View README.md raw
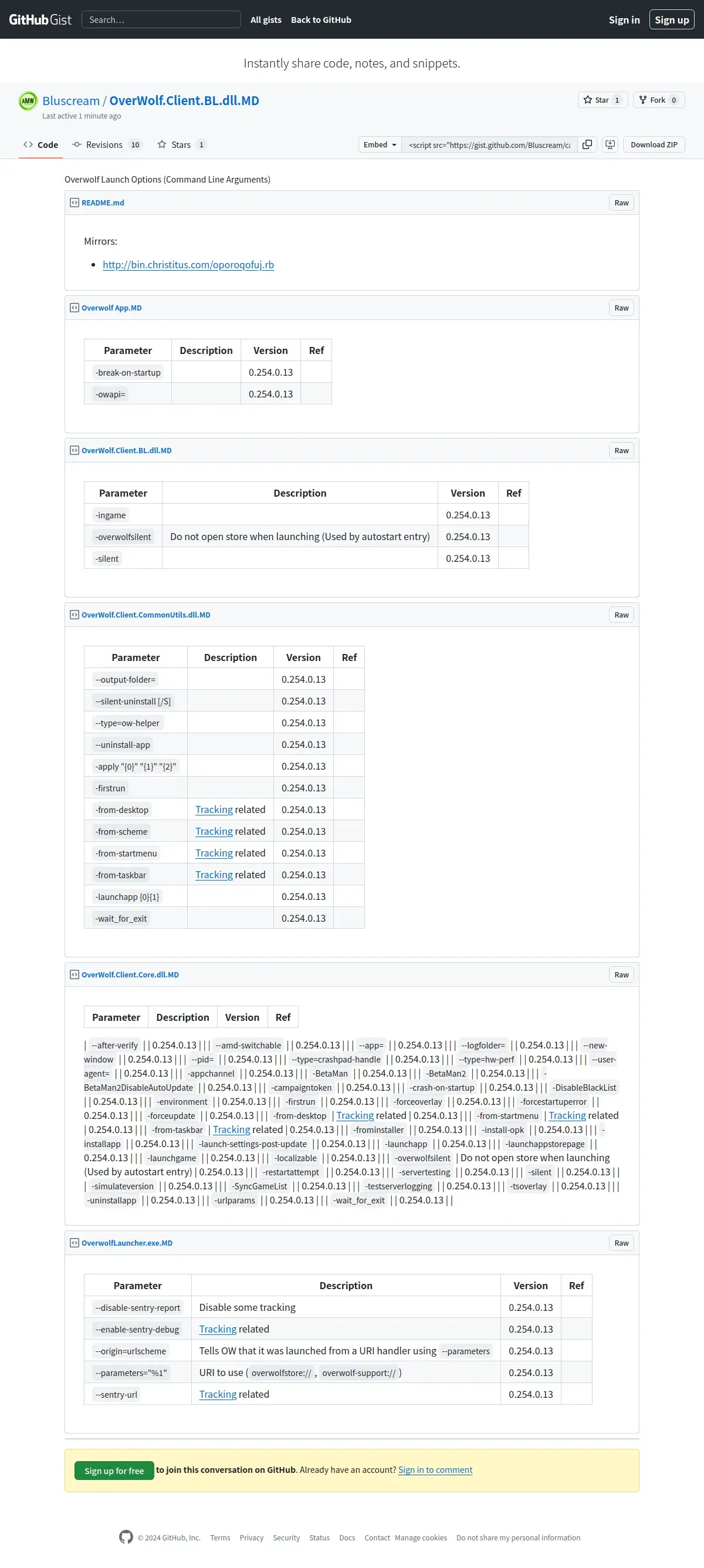Screen dimensions: 704x1568 click(x=621, y=203)
